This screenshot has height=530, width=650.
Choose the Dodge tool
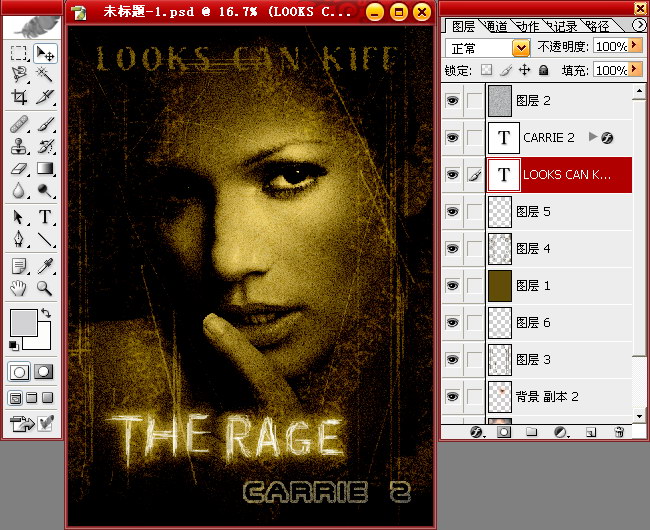(45, 191)
